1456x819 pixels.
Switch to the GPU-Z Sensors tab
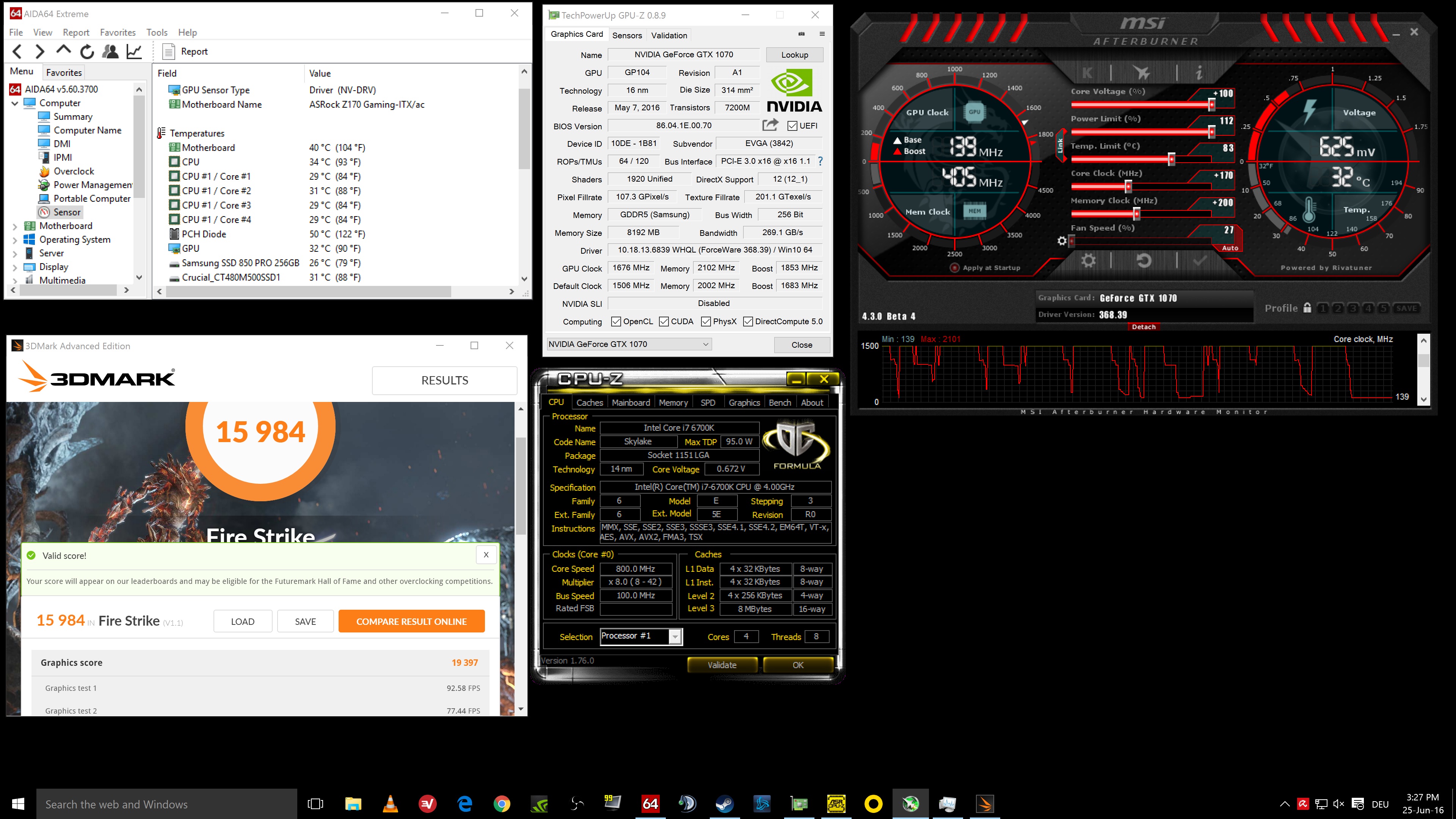[x=627, y=35]
